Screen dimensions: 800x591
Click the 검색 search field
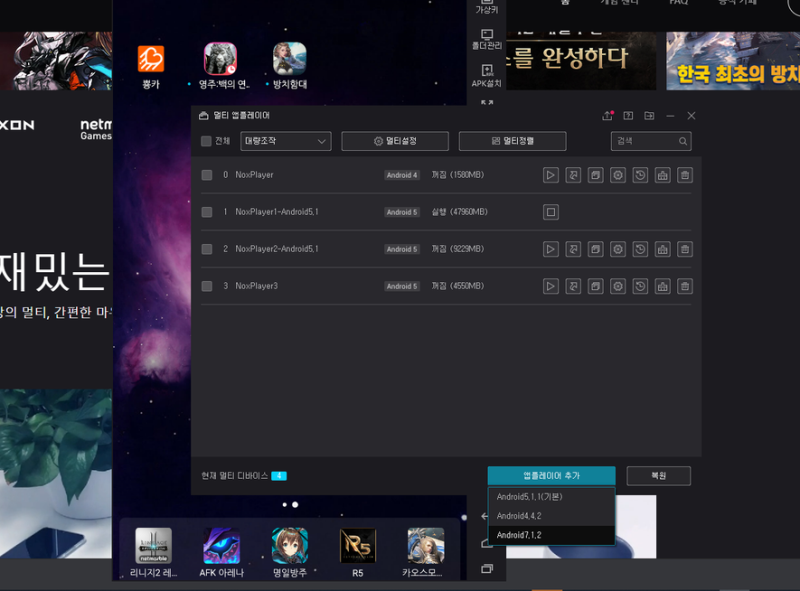pos(651,141)
